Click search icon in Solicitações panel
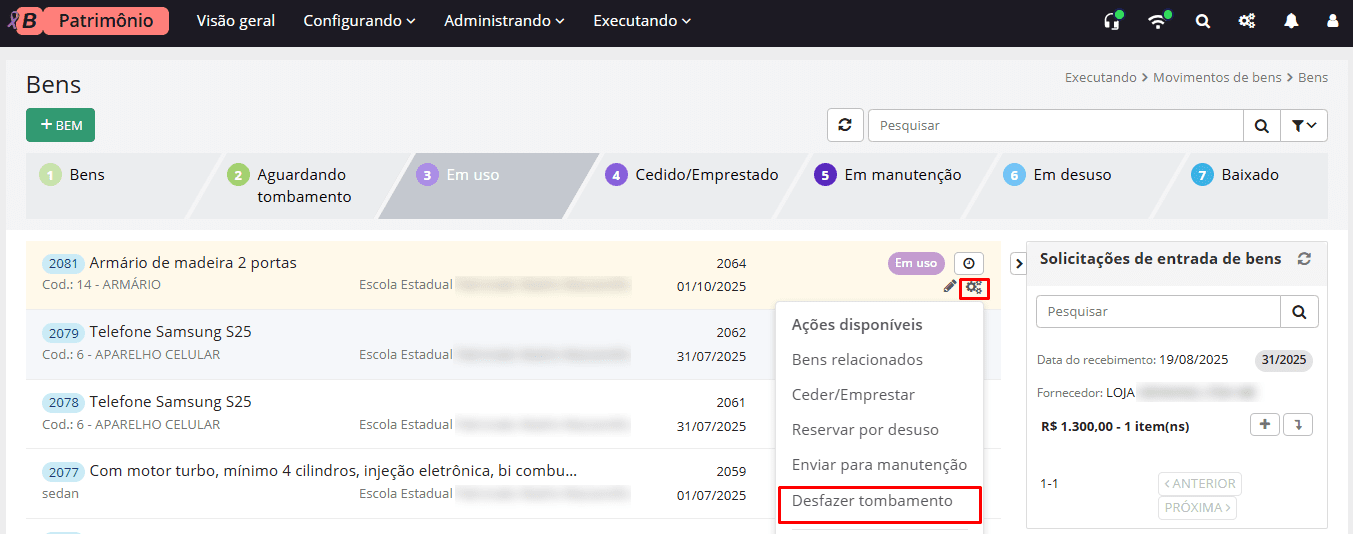1353x534 pixels. (1299, 312)
